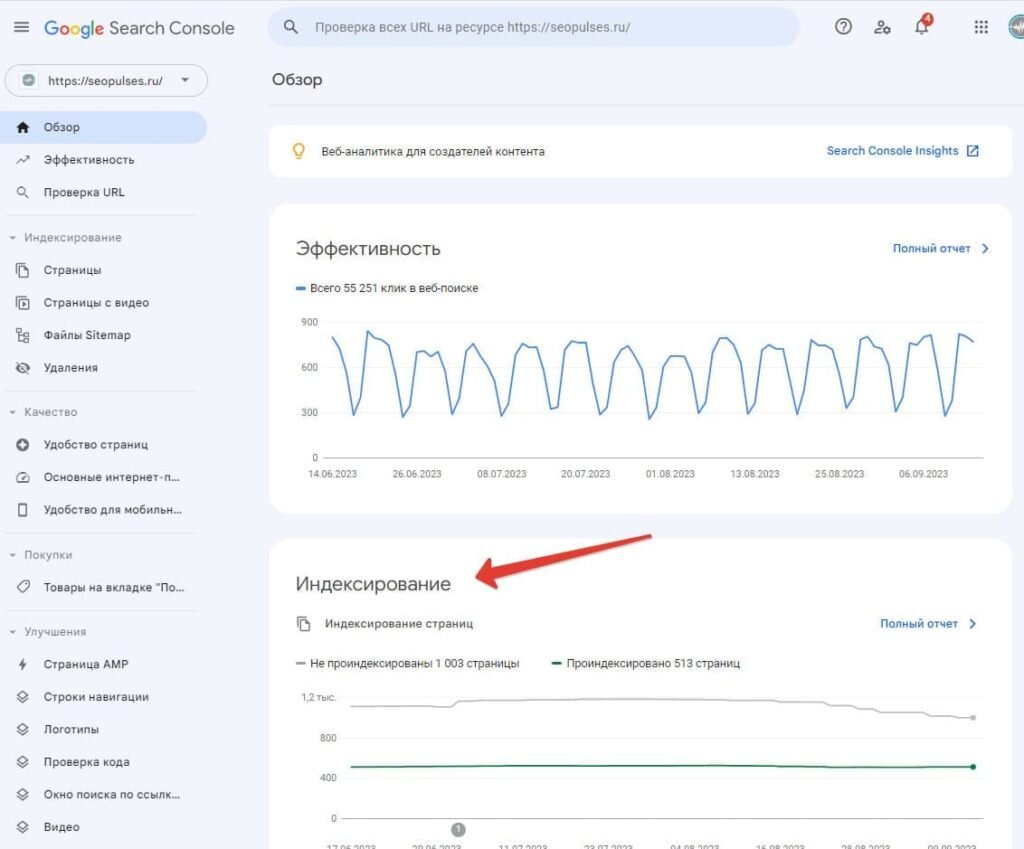Open the property selector https://seopulses.ru/
Viewport: 1024px width, 849px height.
pos(106,80)
